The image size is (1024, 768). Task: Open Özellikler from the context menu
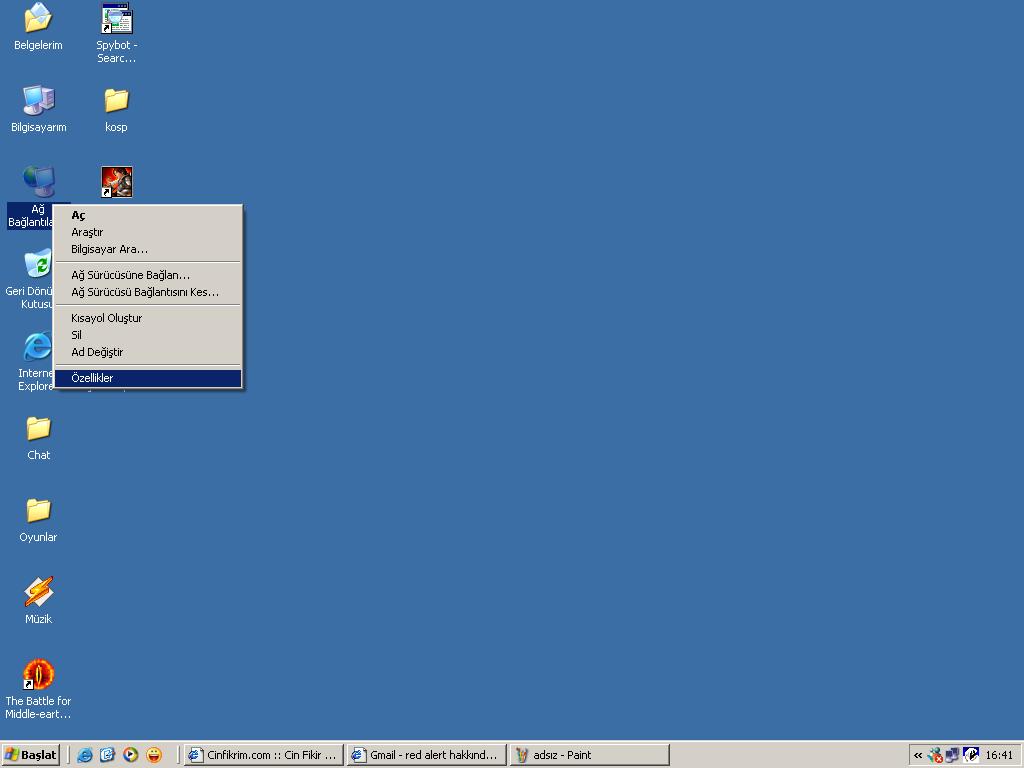pyautogui.click(x=148, y=378)
